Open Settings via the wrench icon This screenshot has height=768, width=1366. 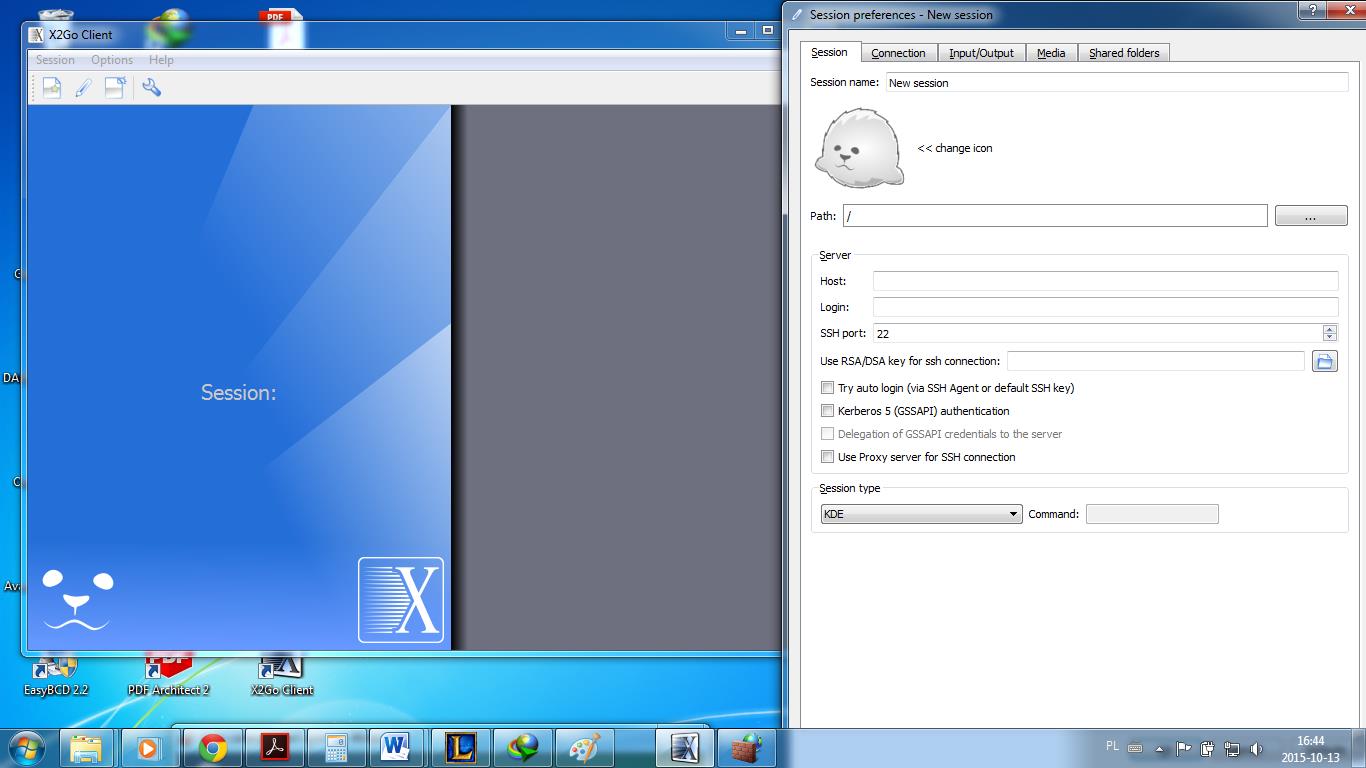click(x=152, y=88)
